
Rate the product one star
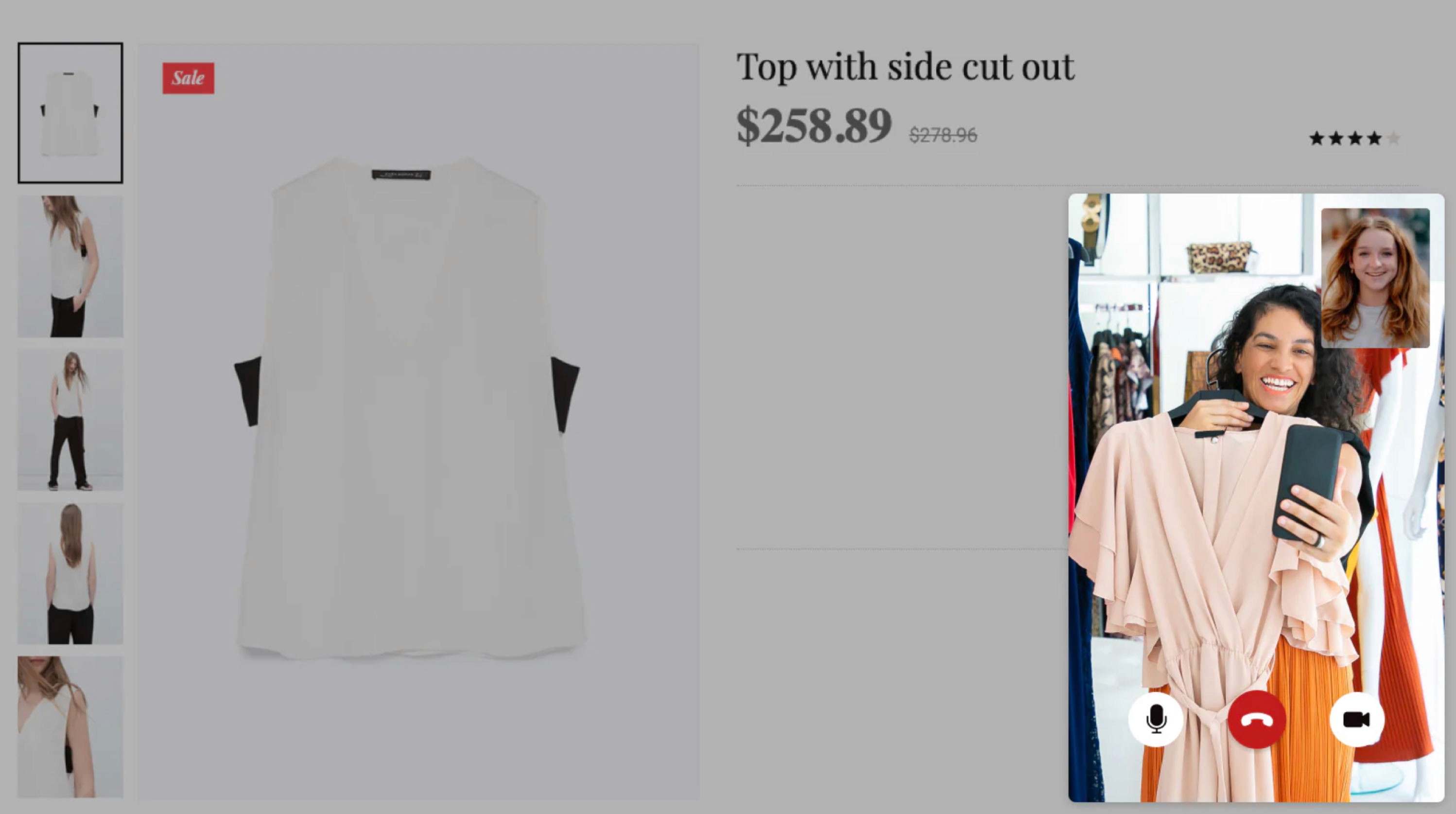pos(1317,138)
